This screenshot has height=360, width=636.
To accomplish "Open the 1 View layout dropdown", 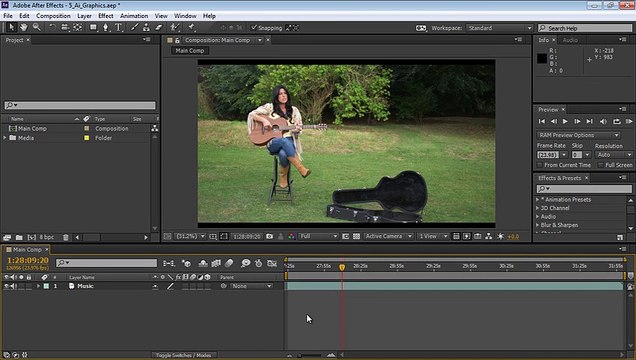I will tap(433, 236).
